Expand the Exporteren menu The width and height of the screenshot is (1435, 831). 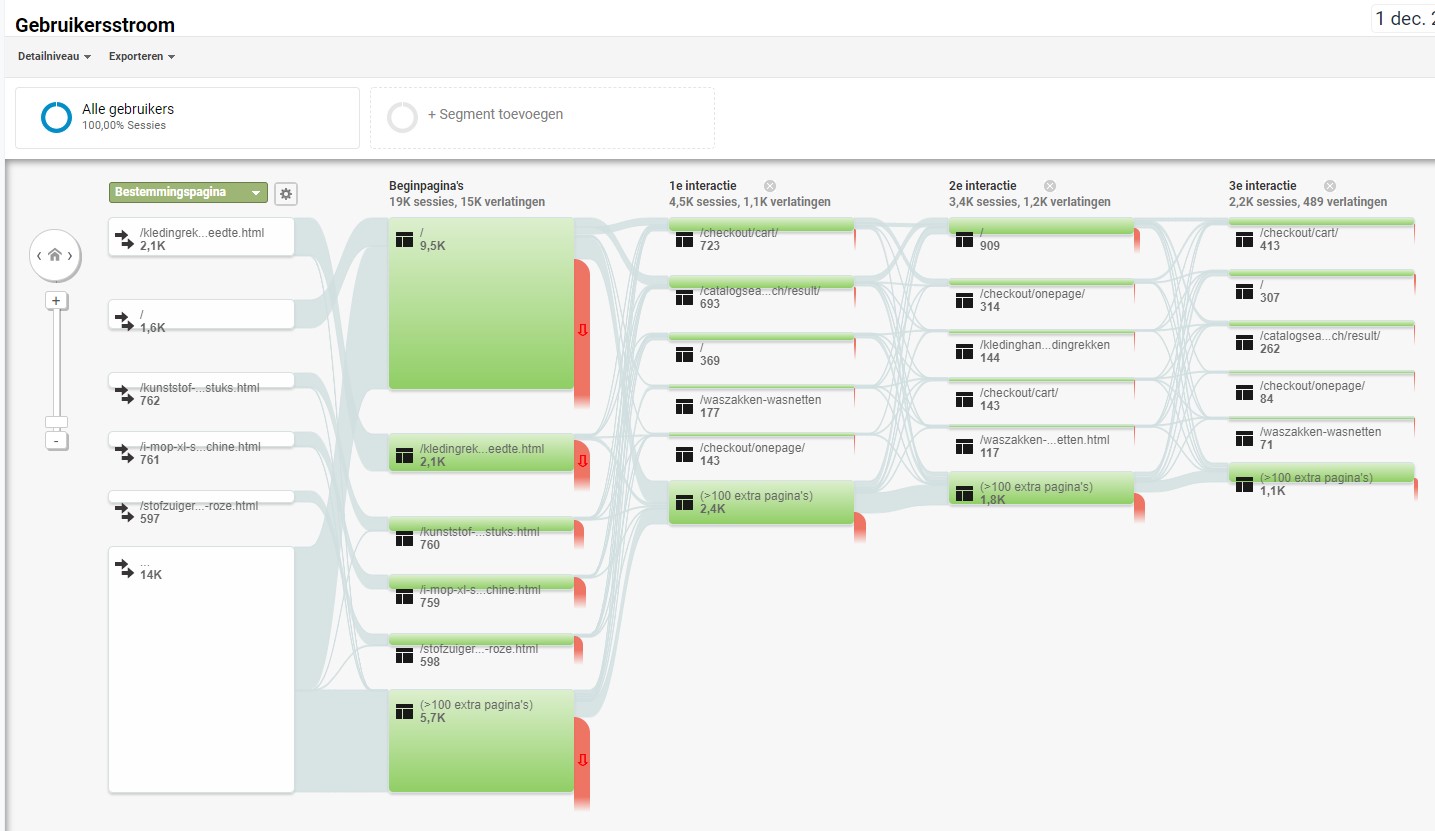click(x=142, y=57)
